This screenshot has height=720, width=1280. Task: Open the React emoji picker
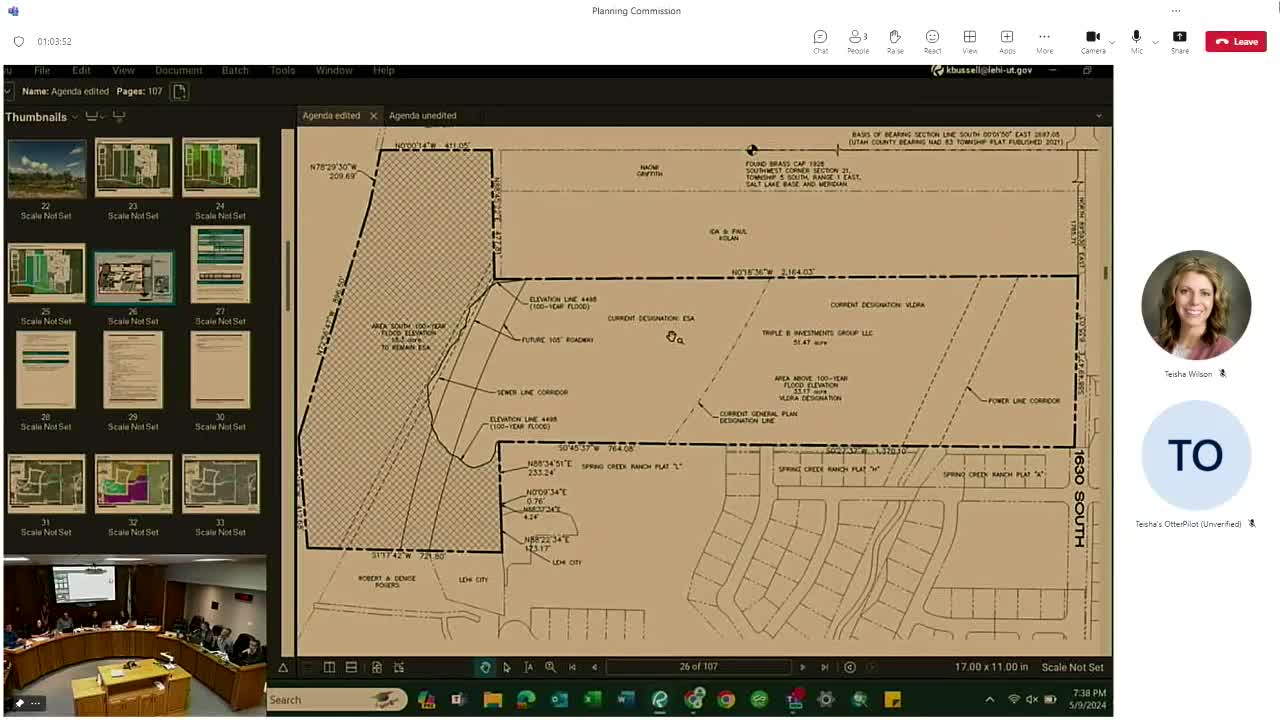pos(932,40)
